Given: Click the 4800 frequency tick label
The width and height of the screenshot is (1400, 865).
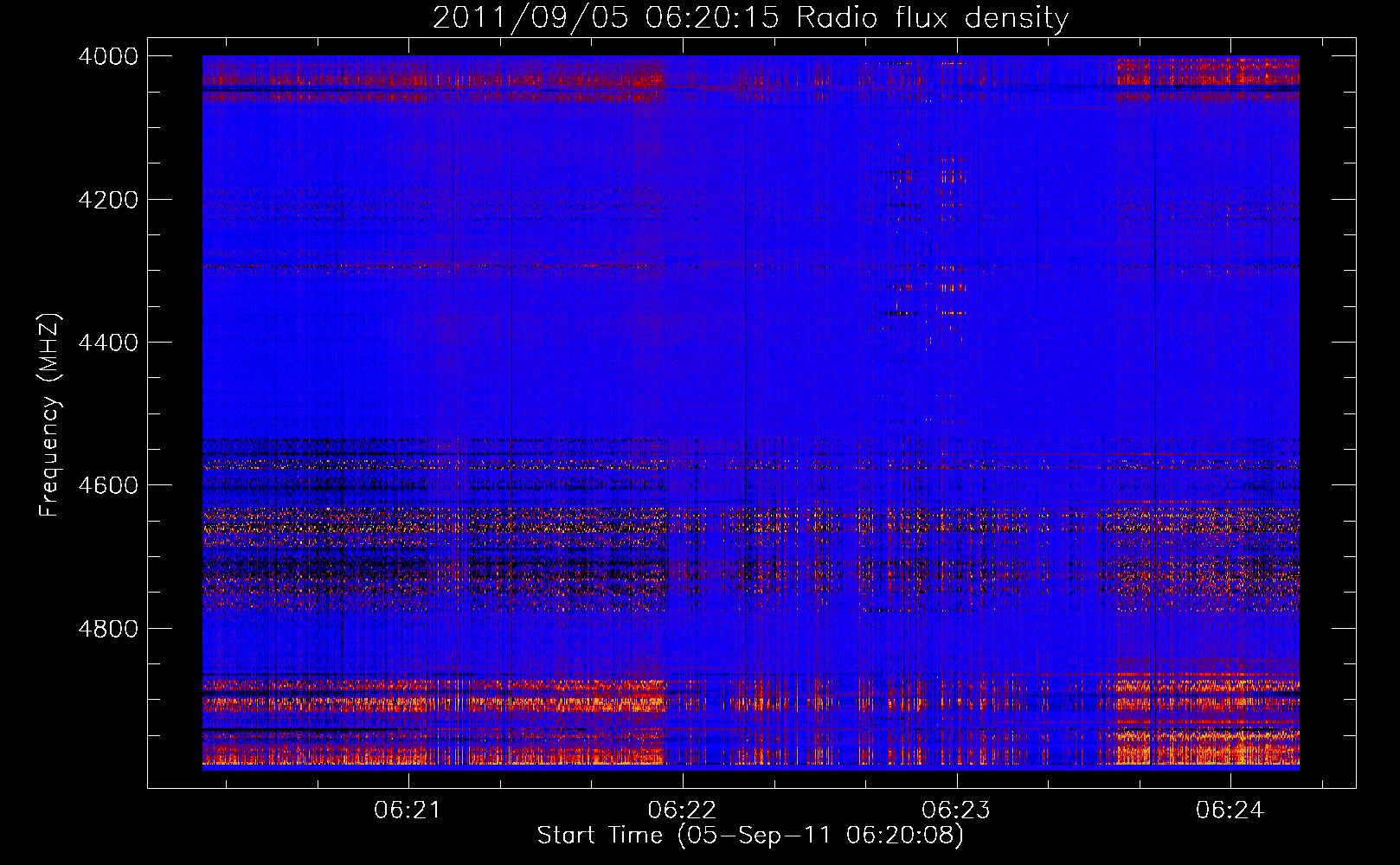Looking at the screenshot, I should 108,629.
